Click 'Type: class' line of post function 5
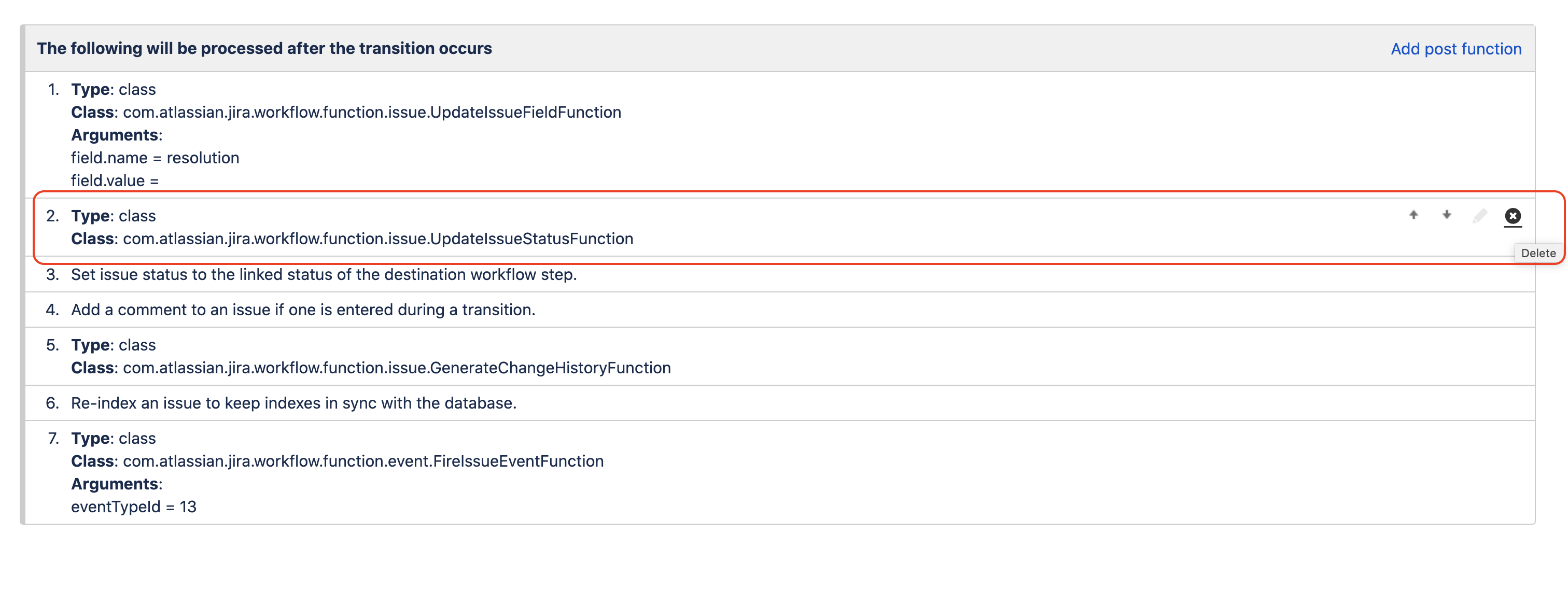Screen dimensions: 1568x589 point(113,345)
